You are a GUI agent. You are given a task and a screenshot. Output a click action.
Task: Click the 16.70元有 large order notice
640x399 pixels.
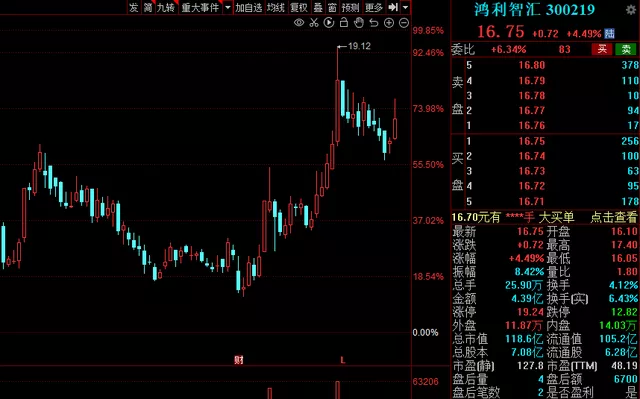(476, 217)
